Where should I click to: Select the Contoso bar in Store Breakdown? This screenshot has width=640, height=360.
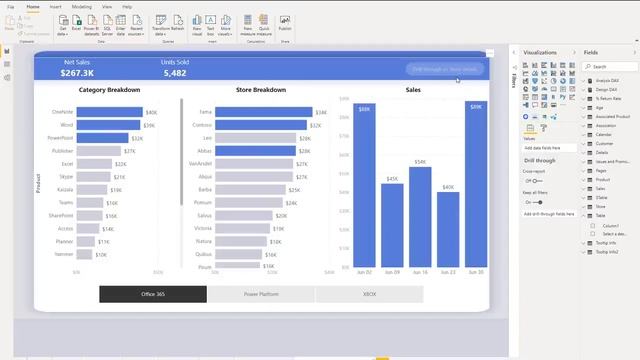[x=261, y=125]
